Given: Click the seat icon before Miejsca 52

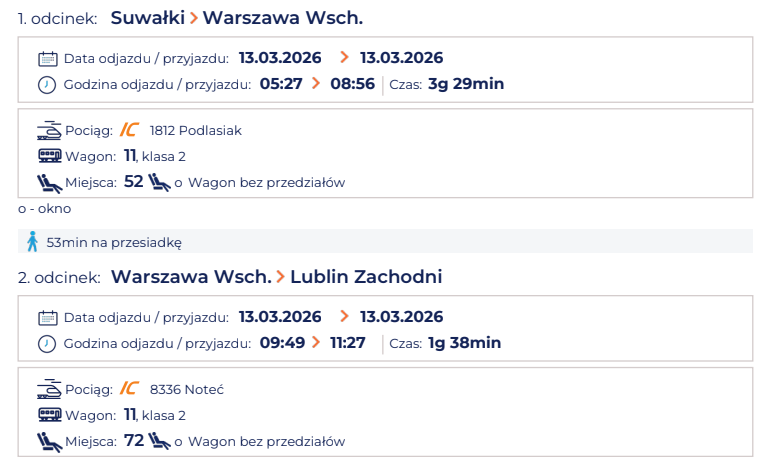Looking at the screenshot, I should click(49, 183).
